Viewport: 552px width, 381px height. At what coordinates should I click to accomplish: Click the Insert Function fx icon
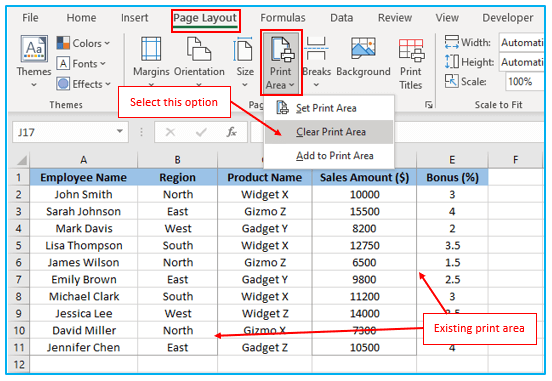point(232,132)
